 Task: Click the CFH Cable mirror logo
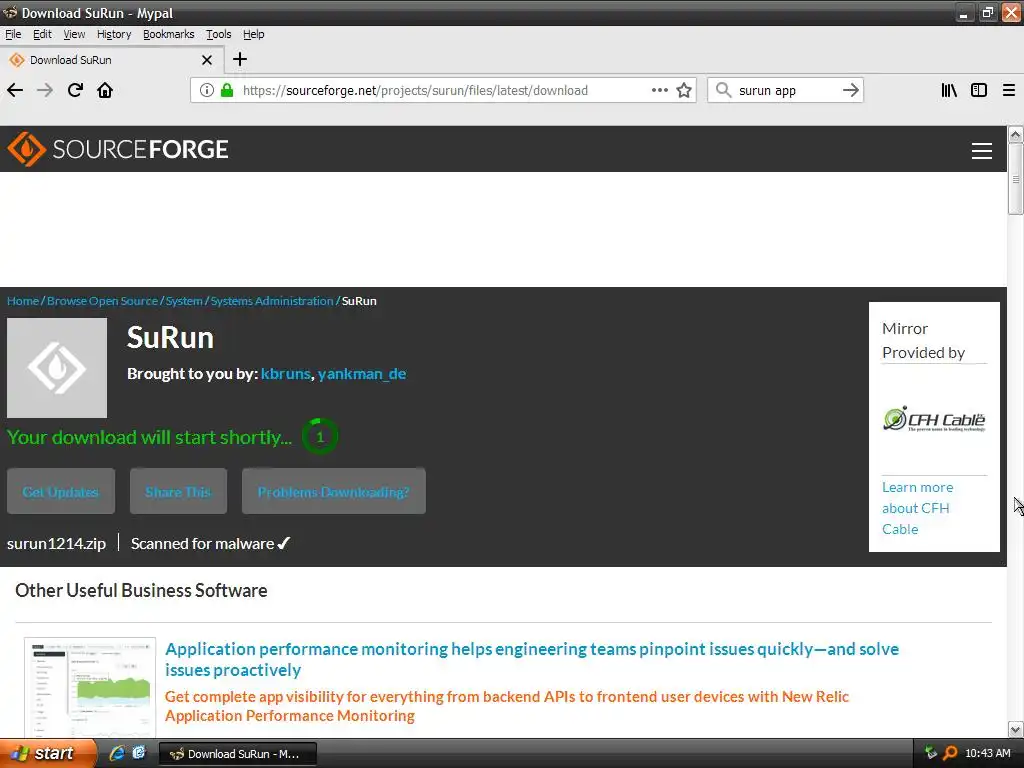(x=934, y=419)
